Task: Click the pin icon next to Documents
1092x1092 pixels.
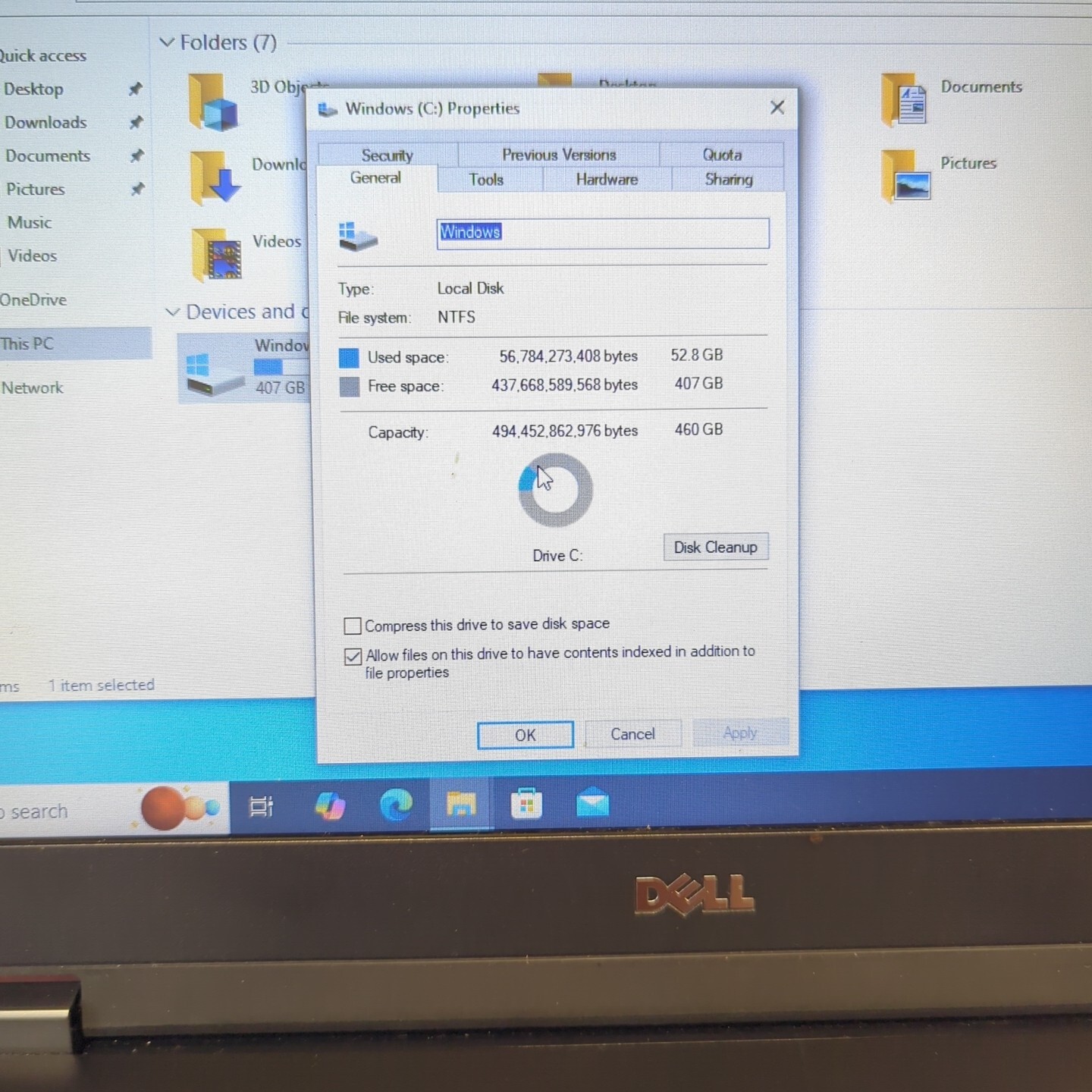Action: click(136, 155)
